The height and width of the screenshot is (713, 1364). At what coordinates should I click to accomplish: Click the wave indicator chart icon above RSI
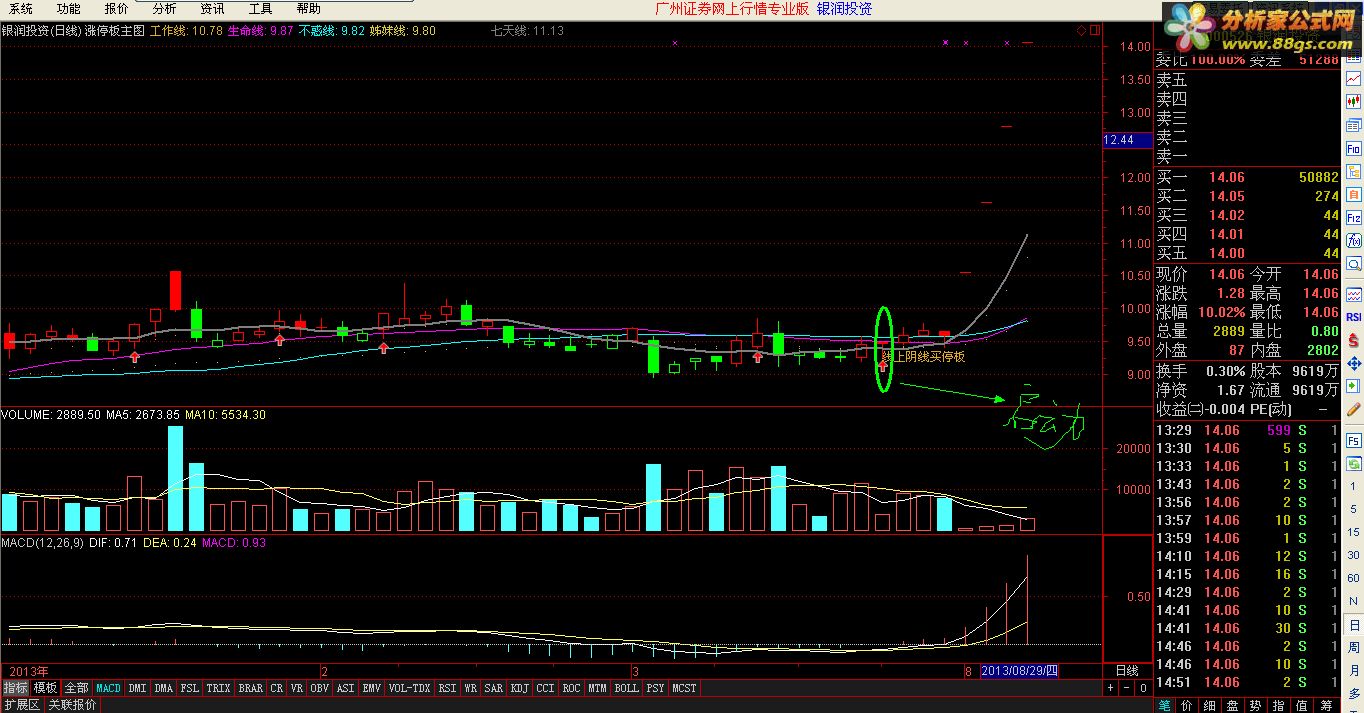pyautogui.click(x=1354, y=294)
